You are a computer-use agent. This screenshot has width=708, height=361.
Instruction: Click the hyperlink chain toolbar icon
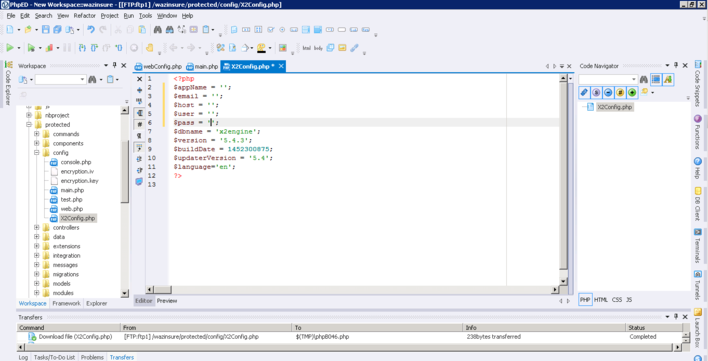click(x=354, y=47)
